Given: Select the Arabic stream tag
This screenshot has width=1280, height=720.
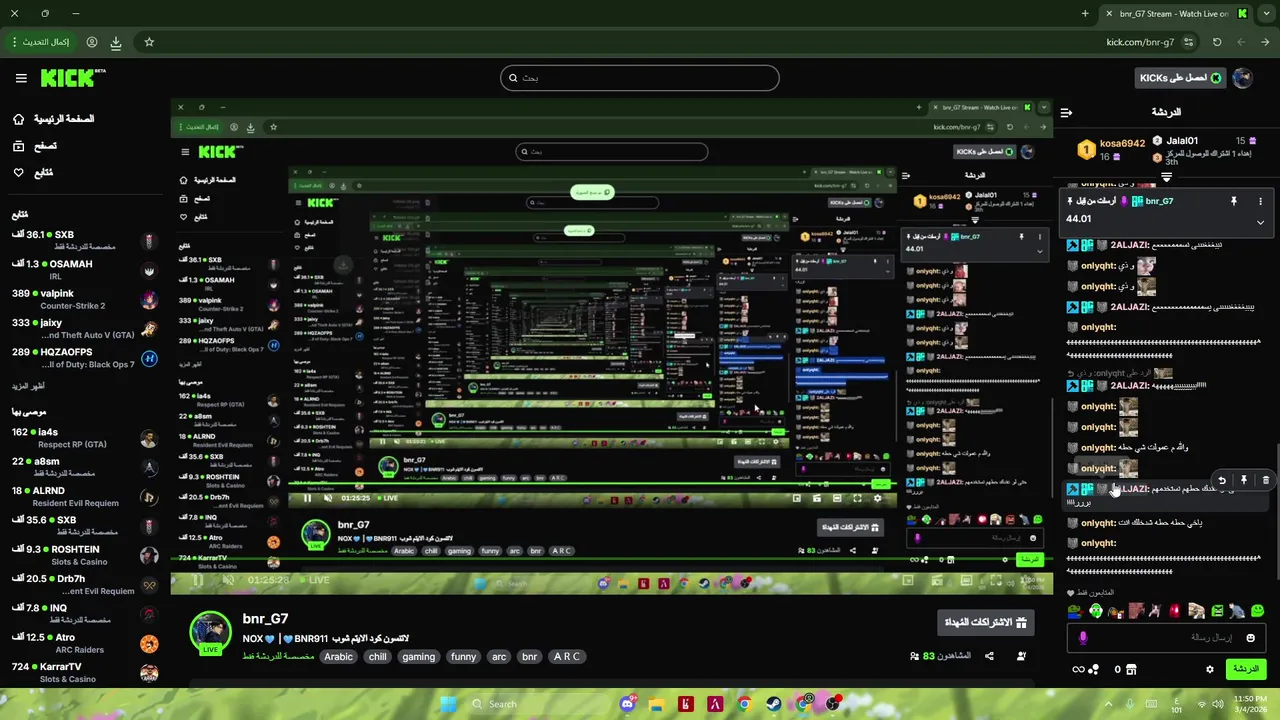Looking at the screenshot, I should pos(338,657).
